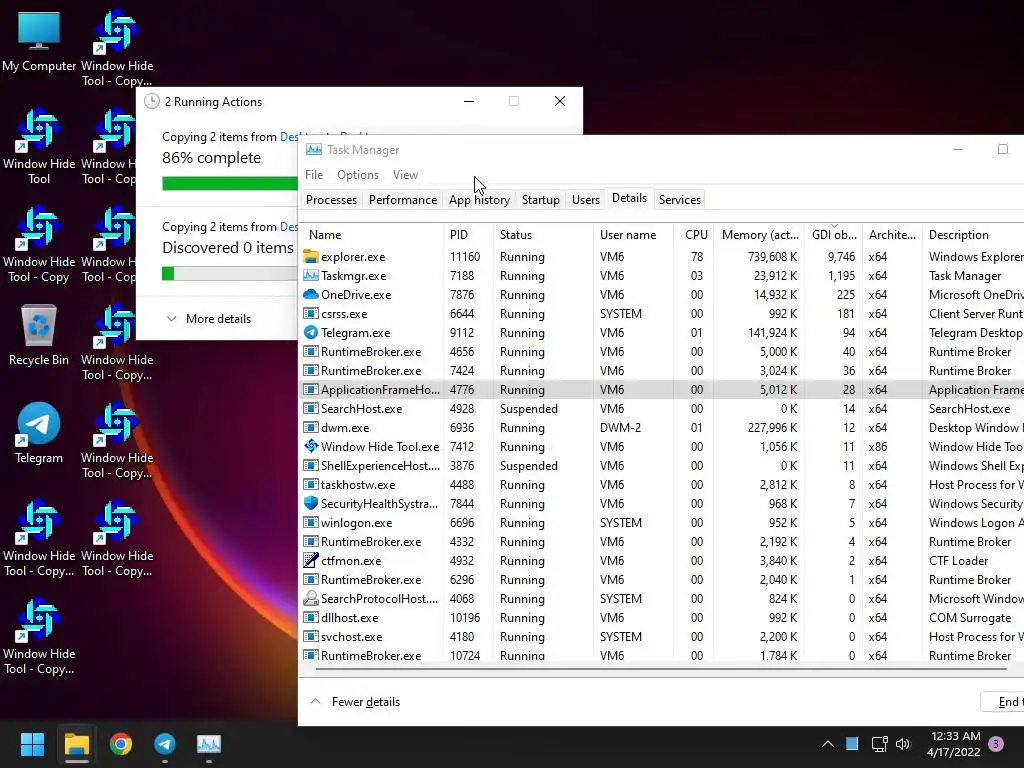This screenshot has width=1024, height=768.
Task: Switch to the Startup tab
Action: click(541, 200)
